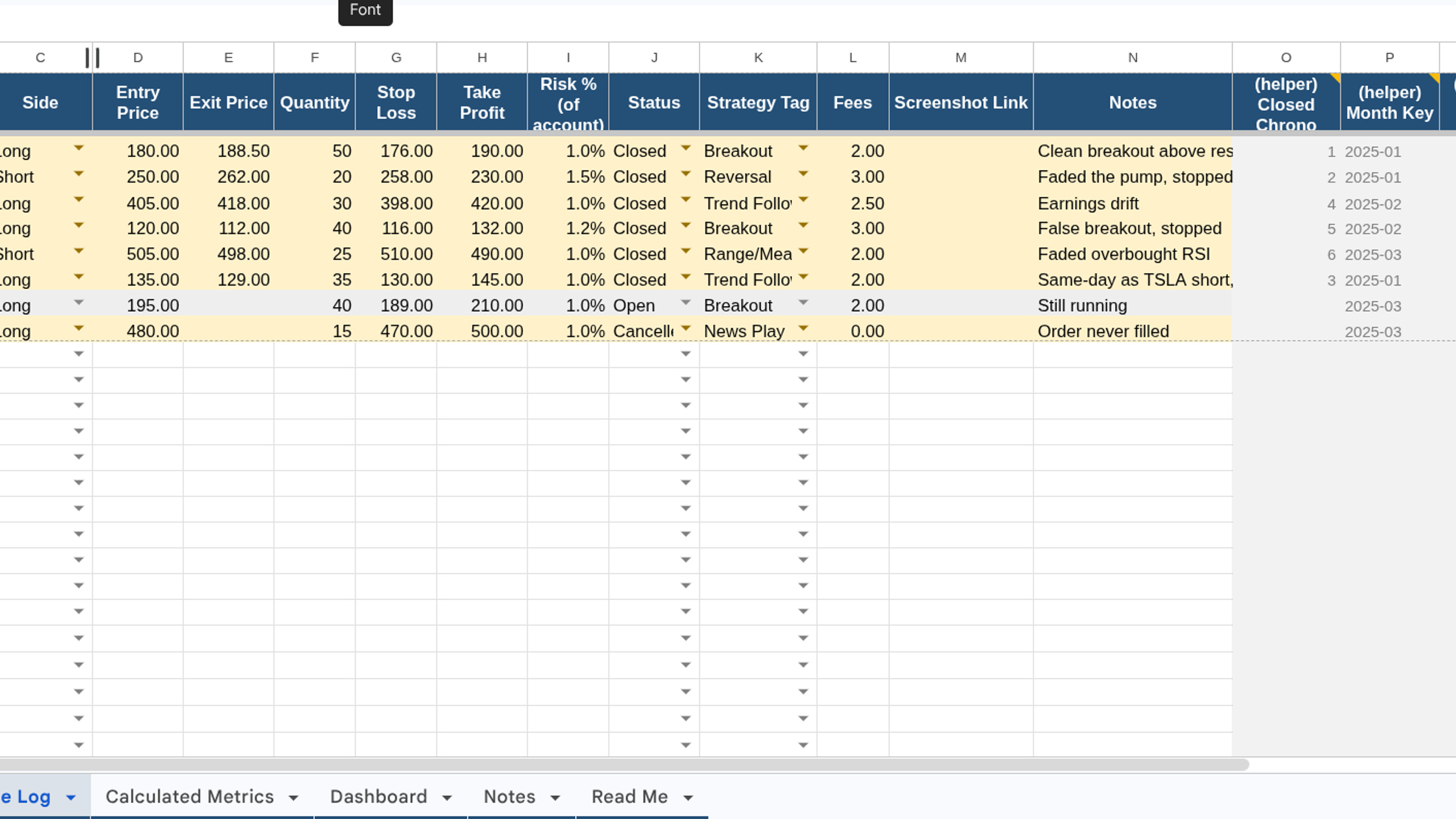Click the note indicator on Closed Chrono header
This screenshot has height=819, width=1456.
[x=1335, y=78]
